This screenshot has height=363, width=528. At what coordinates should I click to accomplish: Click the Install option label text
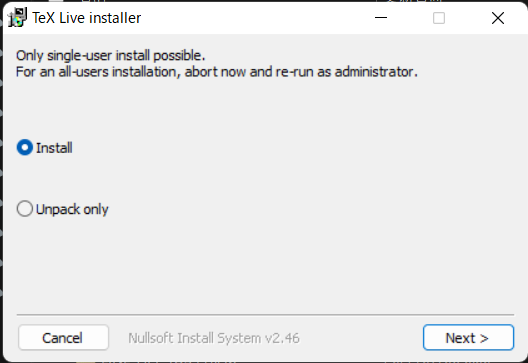coord(54,148)
